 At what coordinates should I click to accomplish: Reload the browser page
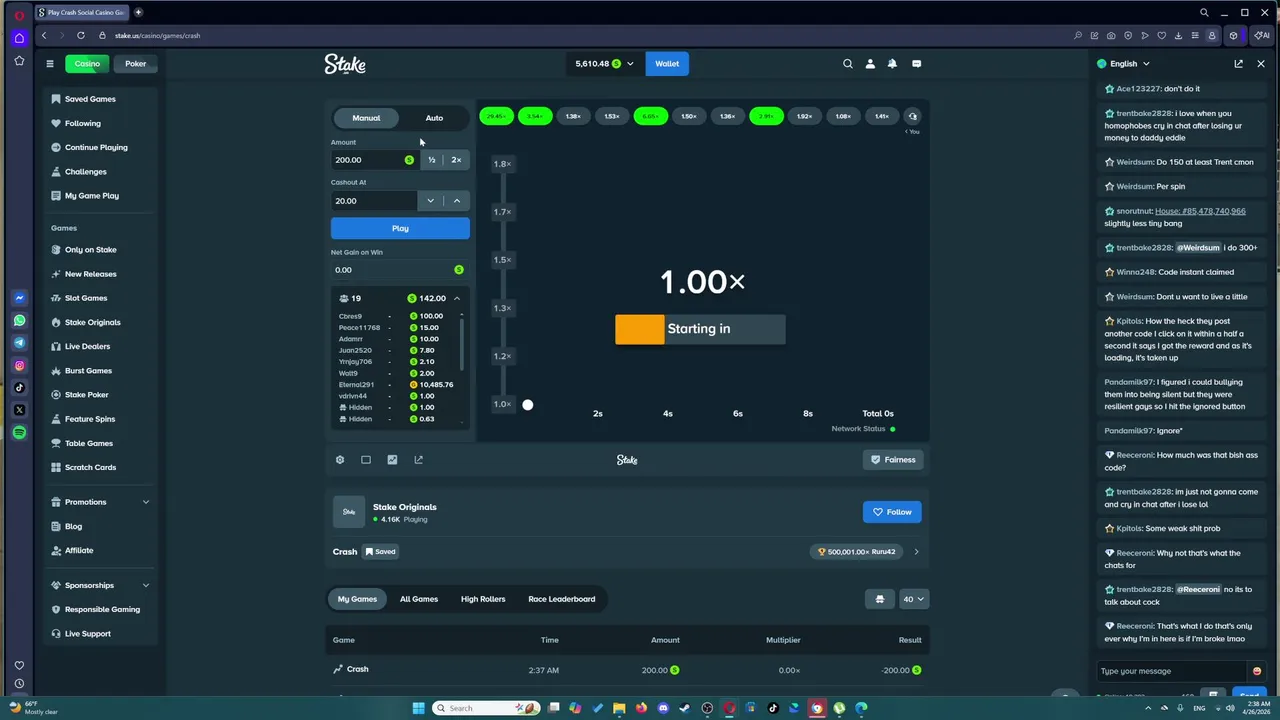(81, 36)
